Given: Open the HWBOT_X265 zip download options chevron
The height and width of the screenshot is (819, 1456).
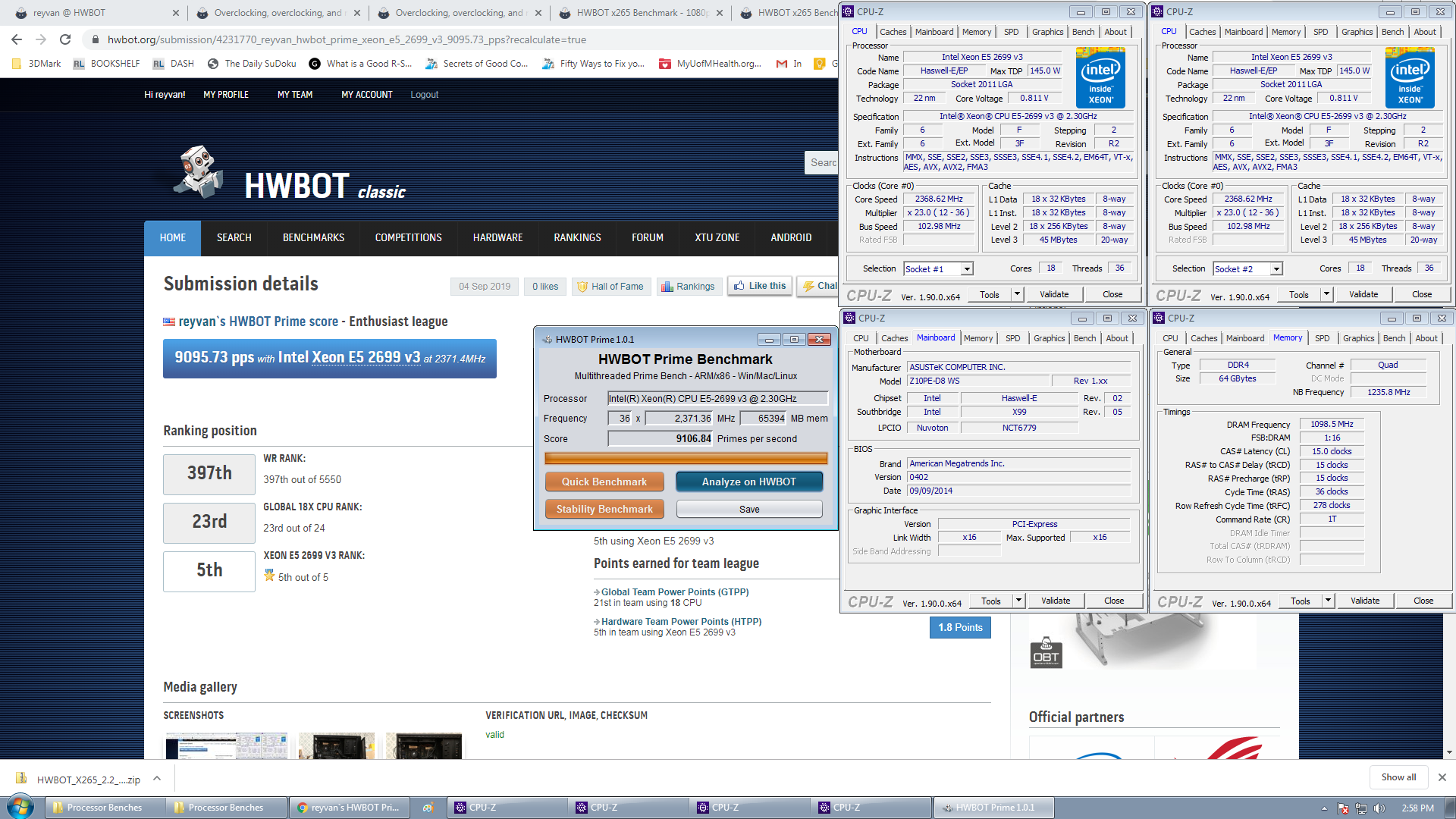Looking at the screenshot, I should coord(157,778).
